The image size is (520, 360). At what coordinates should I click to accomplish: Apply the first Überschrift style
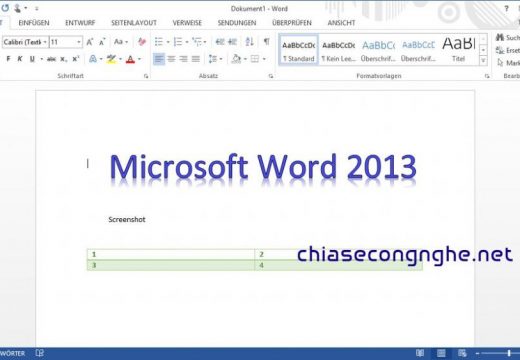(378, 50)
